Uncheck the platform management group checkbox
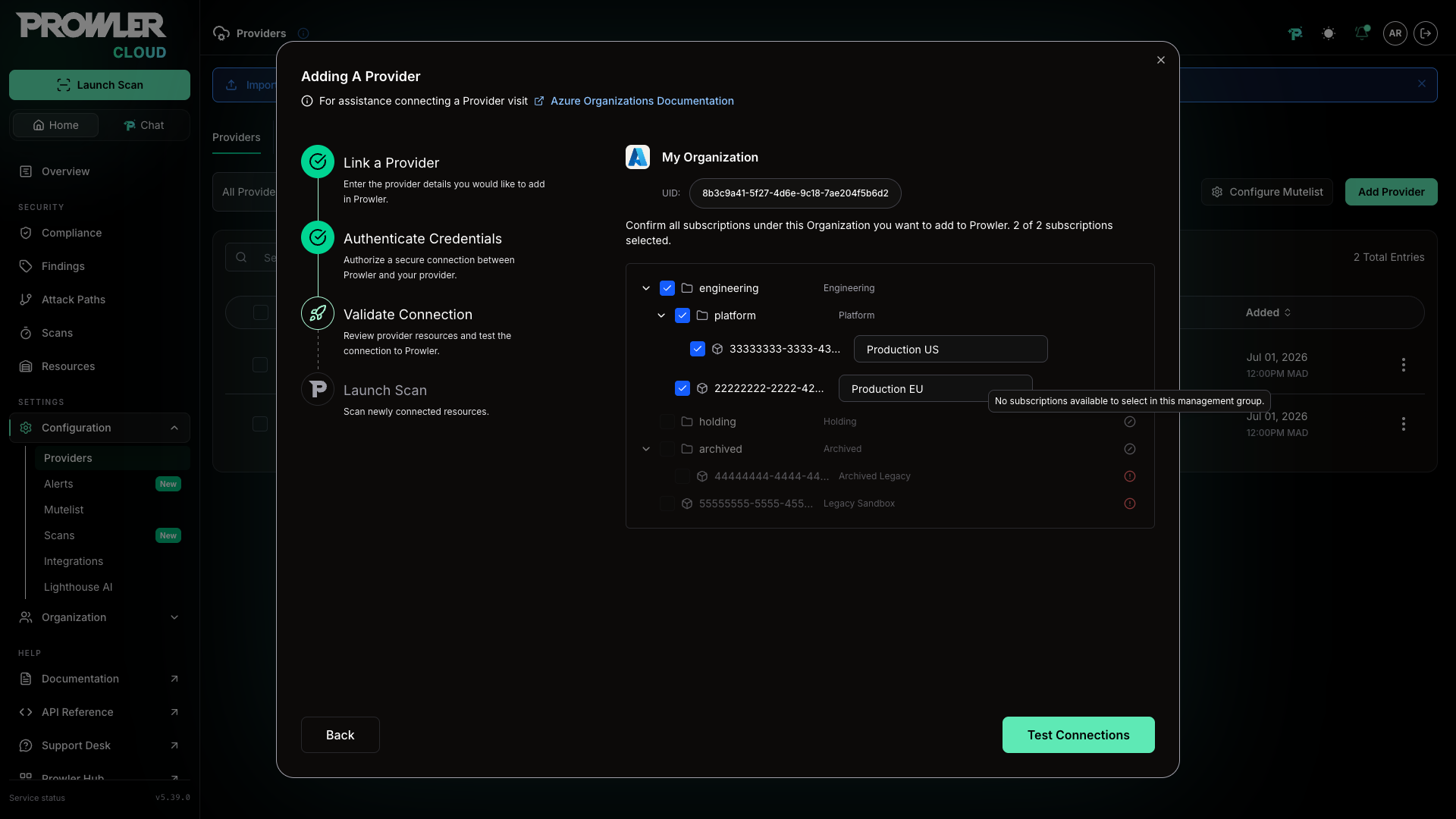 point(682,315)
